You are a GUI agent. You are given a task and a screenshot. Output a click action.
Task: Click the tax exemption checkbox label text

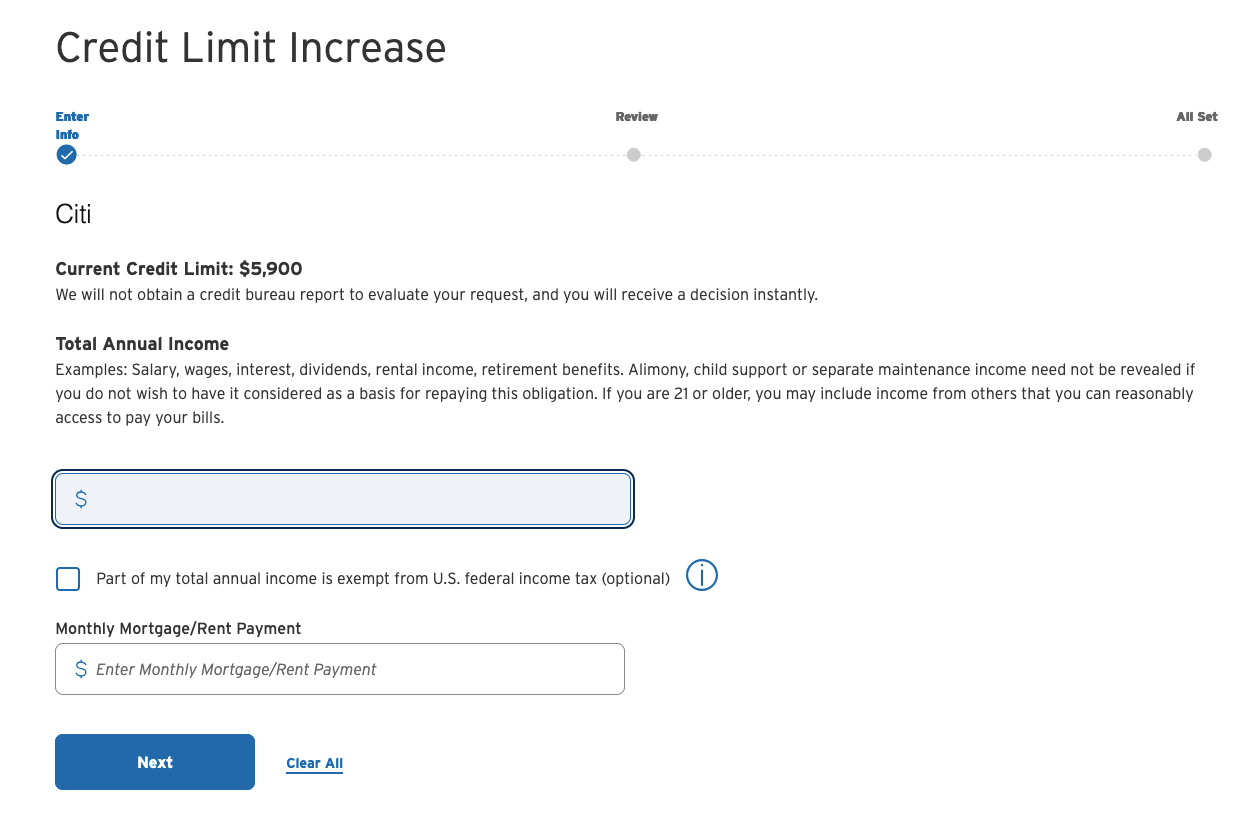coord(382,578)
